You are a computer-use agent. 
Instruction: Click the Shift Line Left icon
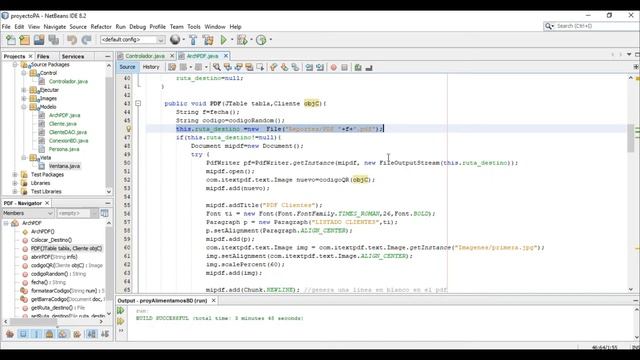coord(309,67)
